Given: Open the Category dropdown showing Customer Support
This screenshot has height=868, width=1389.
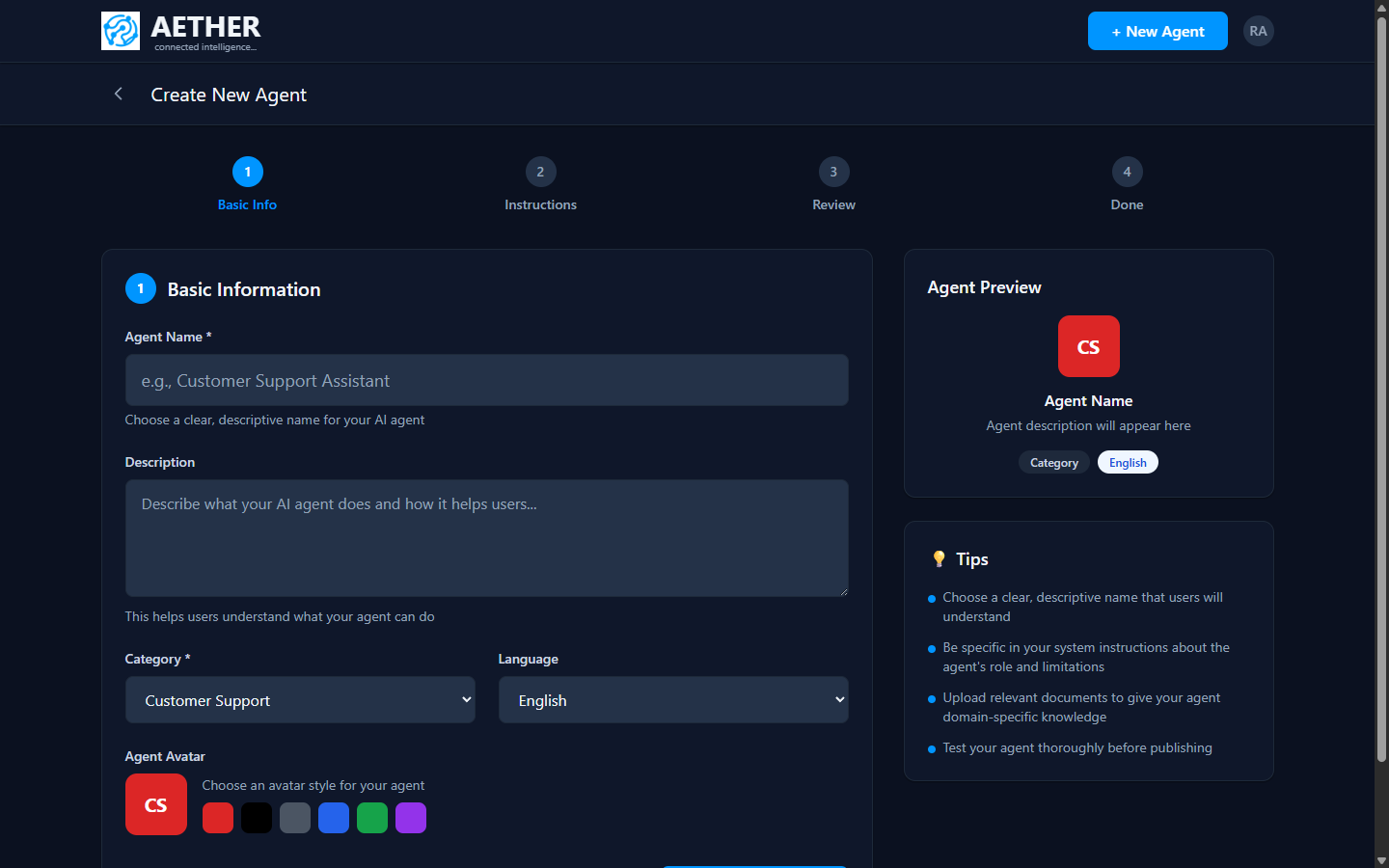Looking at the screenshot, I should [x=300, y=700].
